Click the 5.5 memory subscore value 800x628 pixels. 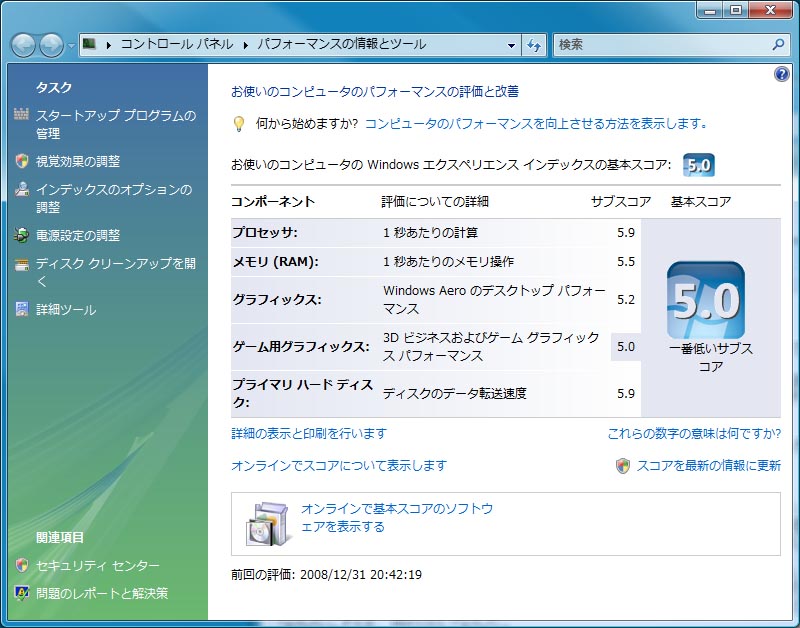(x=626, y=262)
